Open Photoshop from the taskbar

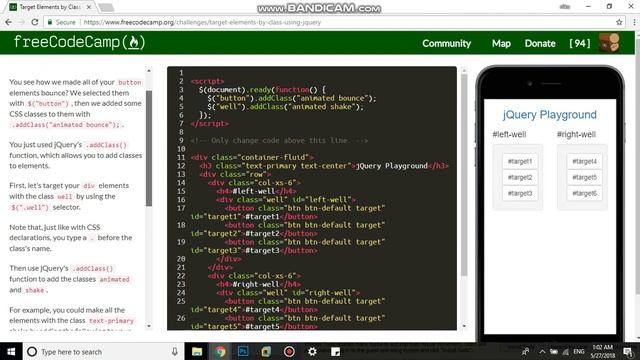pos(243,351)
